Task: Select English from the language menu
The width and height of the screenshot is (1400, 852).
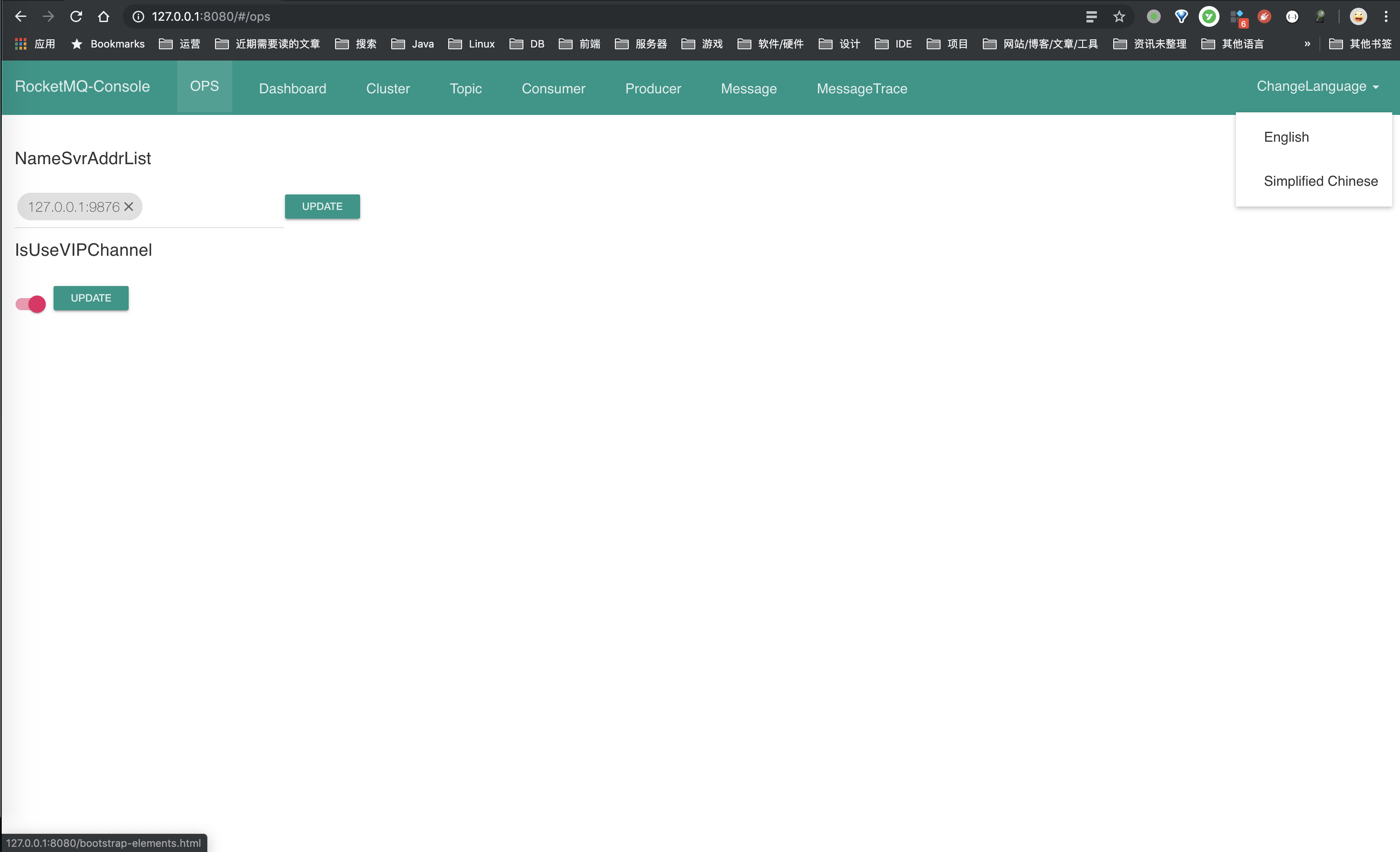Action: coord(1286,137)
